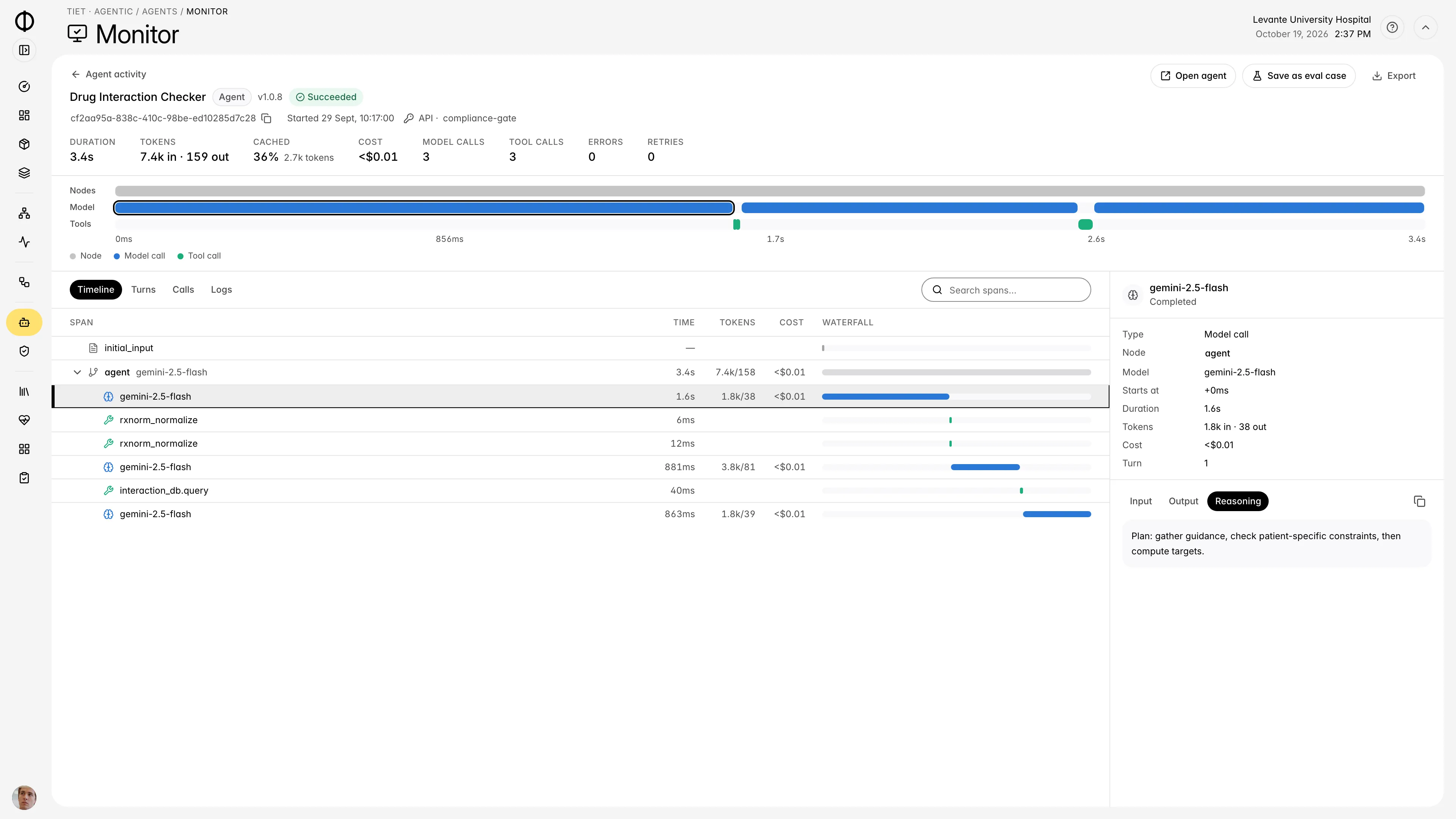Open the heart pulse sidebar icon
This screenshot has width=1456, height=819.
24,420
